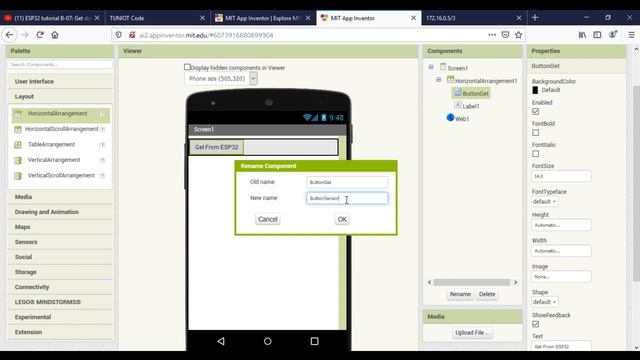The image size is (640, 360).
Task: Click the HorizontalScrollArrangement palette icon
Action: pos(18,129)
